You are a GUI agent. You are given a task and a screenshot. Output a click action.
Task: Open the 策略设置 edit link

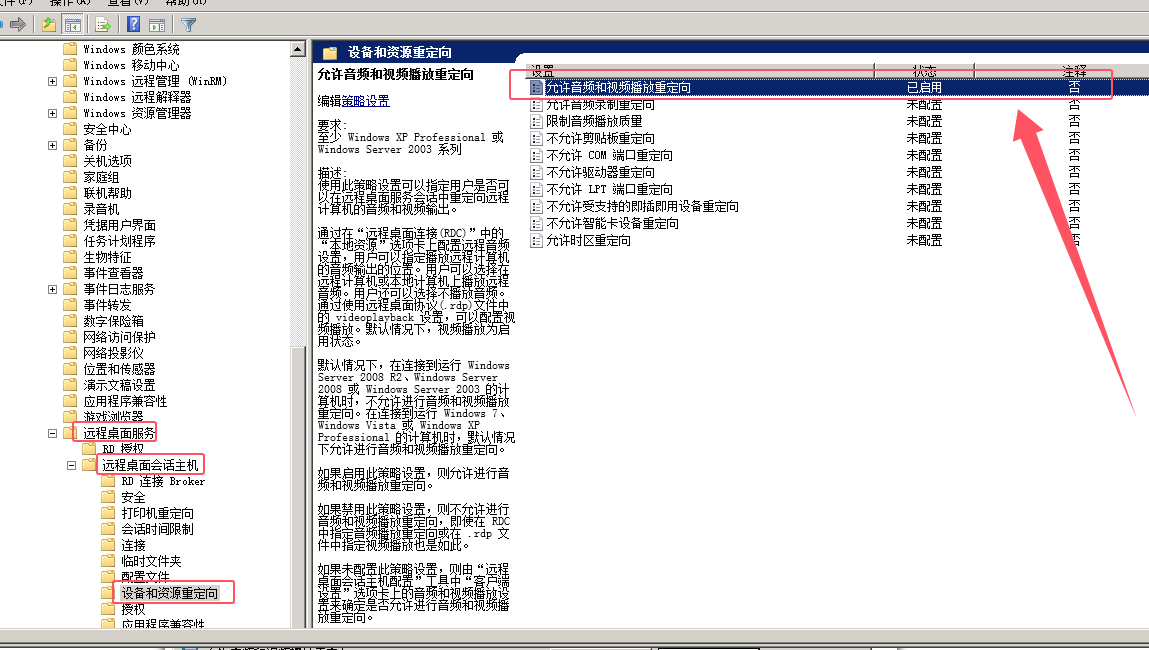[365, 101]
